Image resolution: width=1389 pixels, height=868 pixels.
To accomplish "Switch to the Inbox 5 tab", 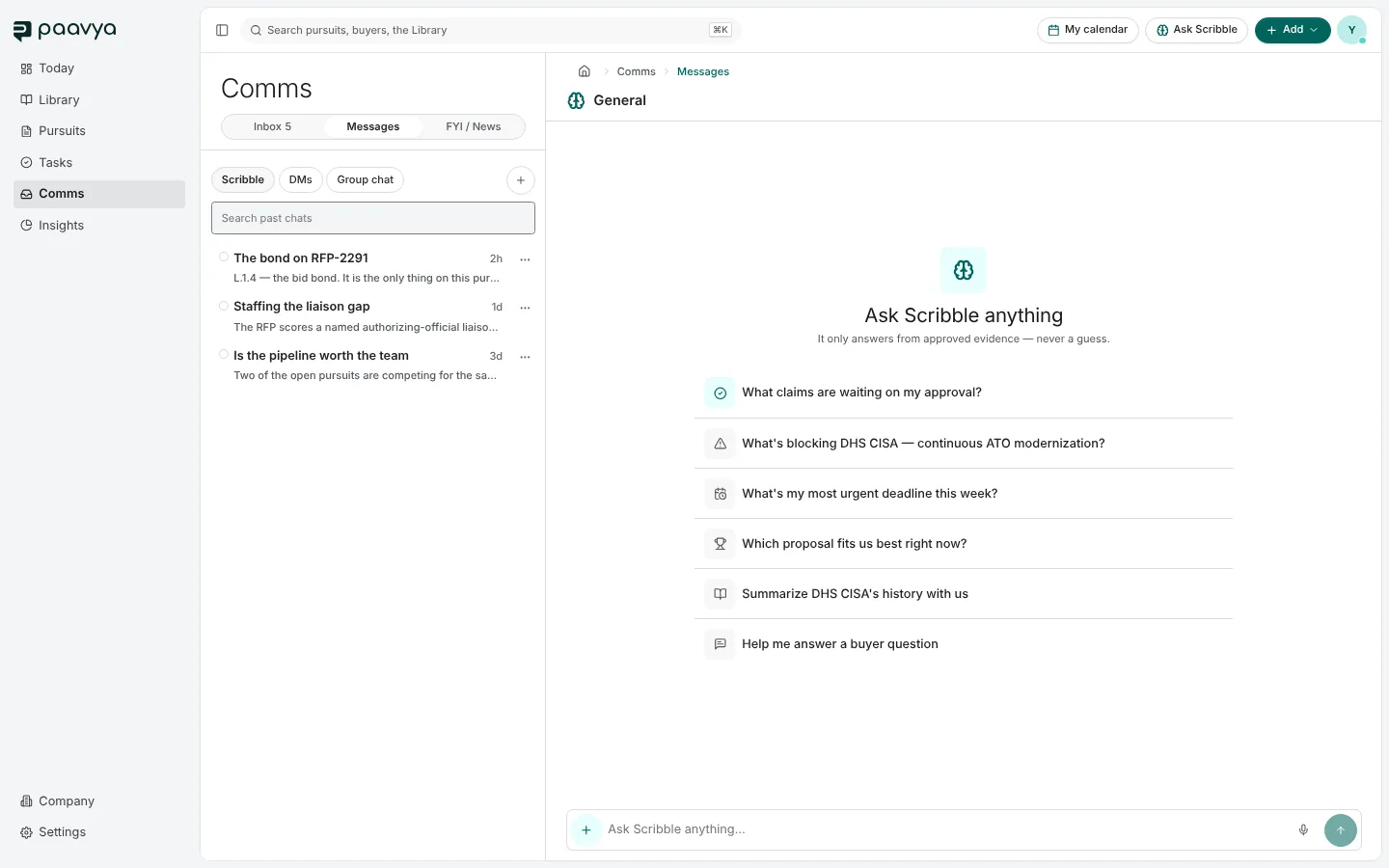I will tap(273, 127).
